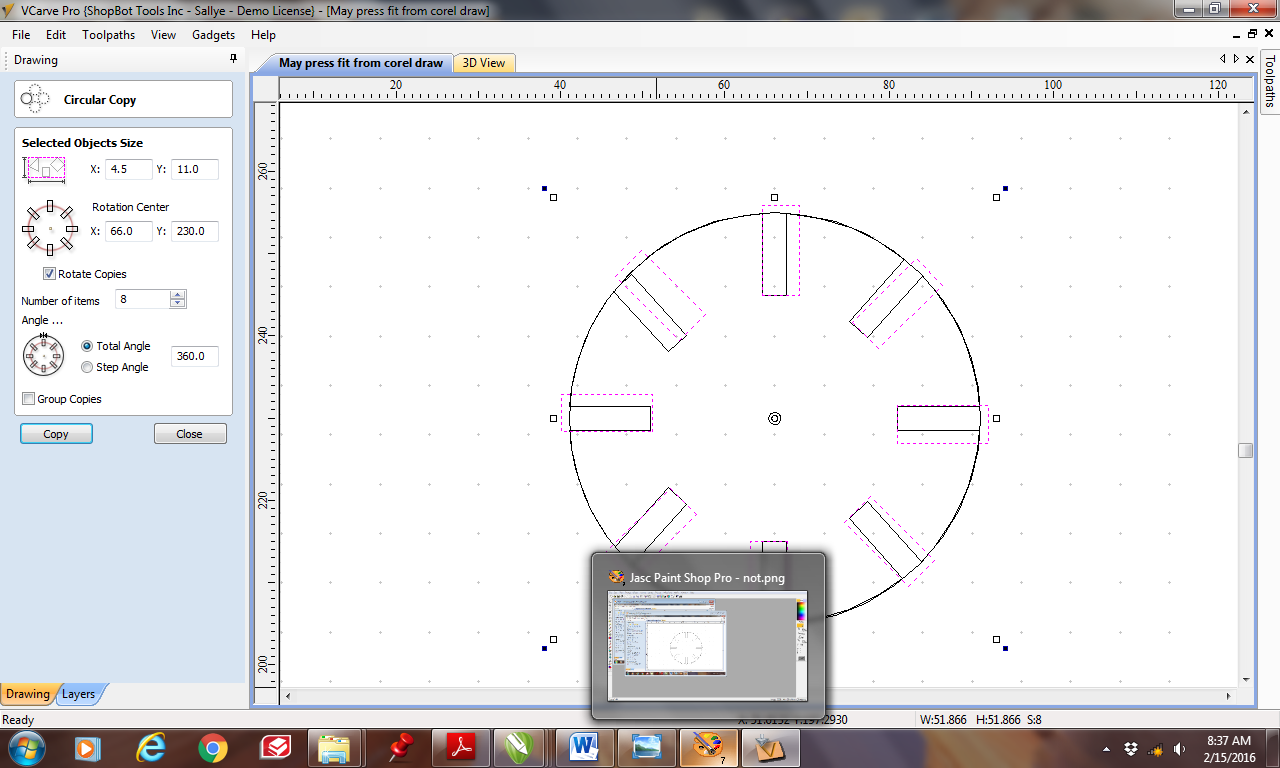Open the Help menu
The image size is (1280, 768).
coord(263,34)
